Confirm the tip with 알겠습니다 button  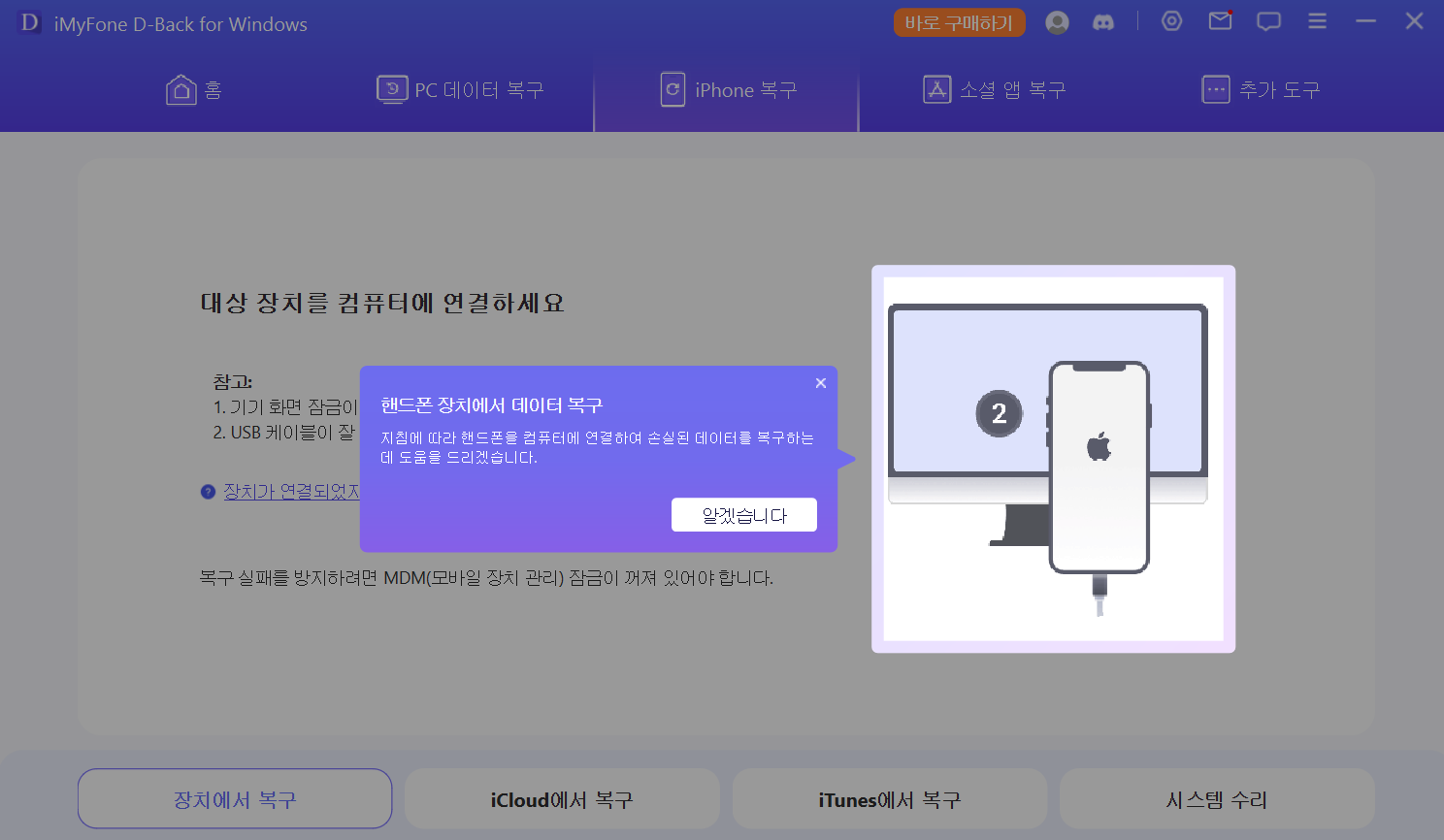point(744,515)
